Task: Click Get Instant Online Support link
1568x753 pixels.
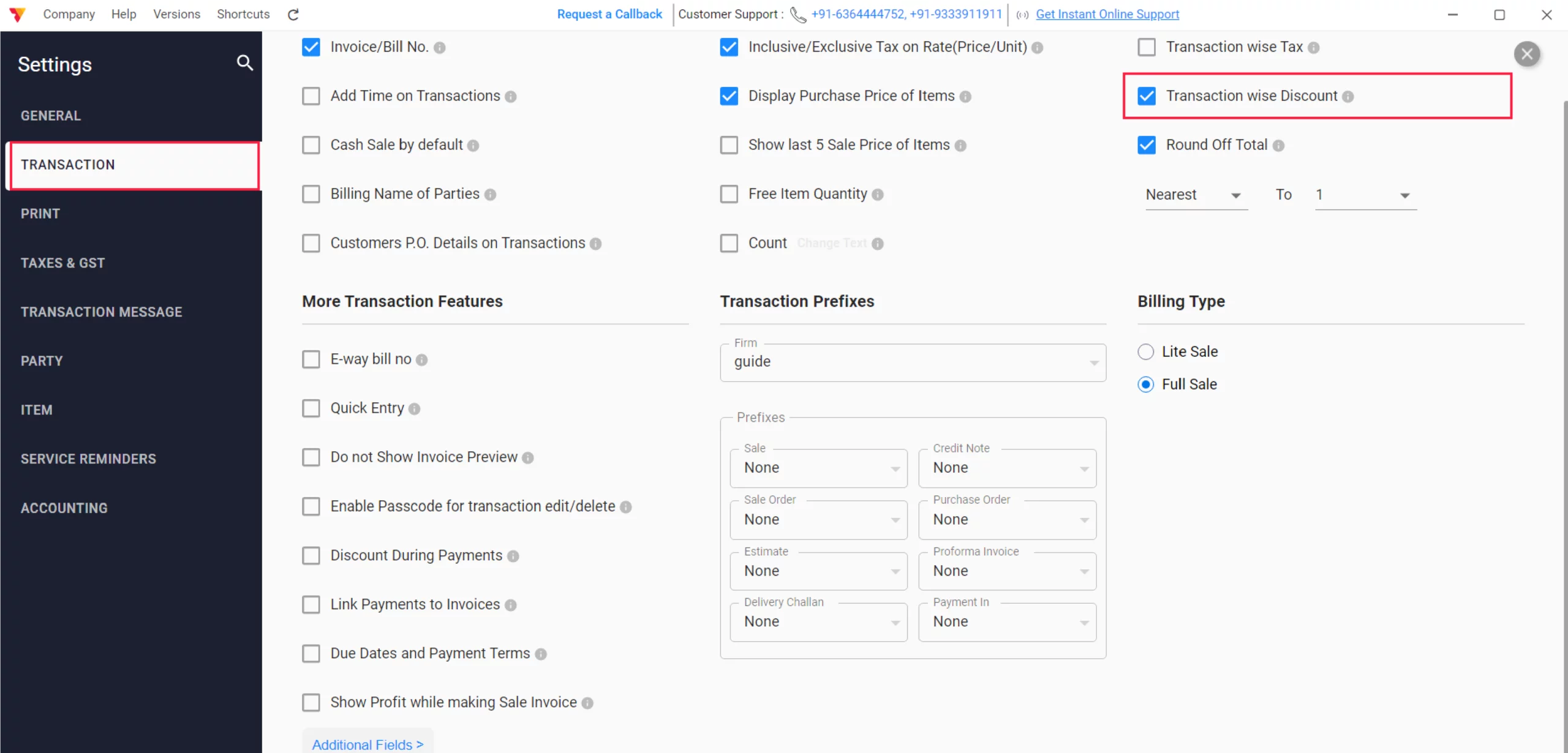Action: coord(1107,14)
